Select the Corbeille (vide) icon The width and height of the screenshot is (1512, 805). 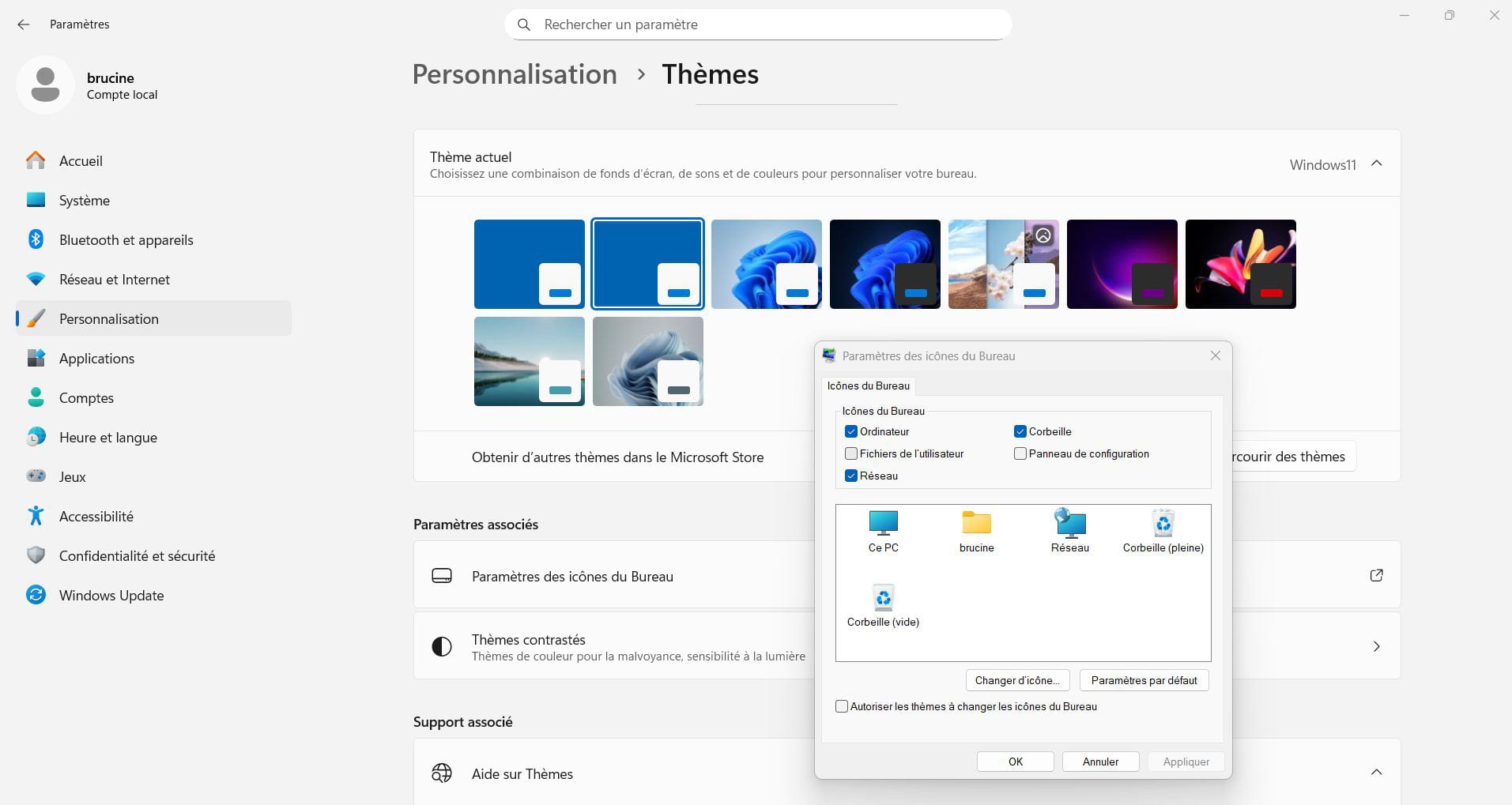pyautogui.click(x=883, y=605)
